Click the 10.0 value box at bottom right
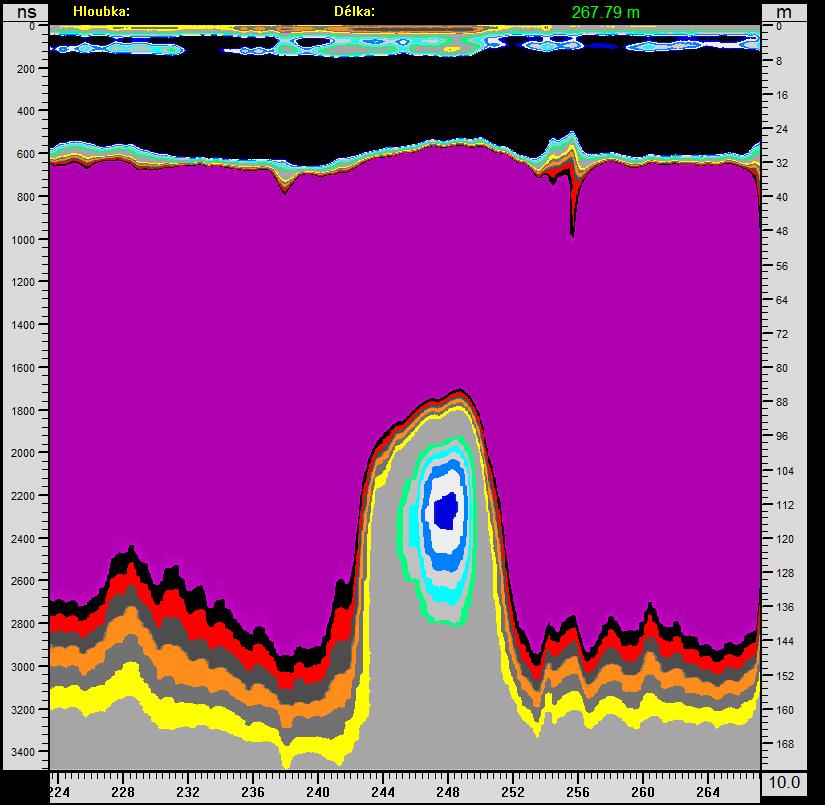Viewport: 825px width, 805px height. click(784, 782)
